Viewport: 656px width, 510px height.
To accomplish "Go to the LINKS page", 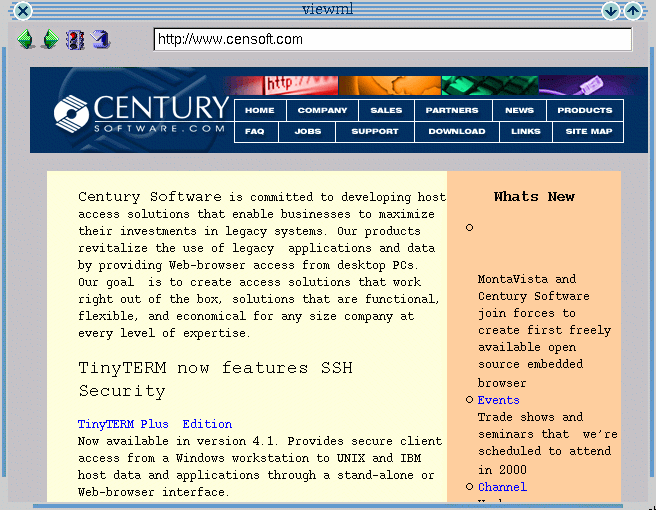I will tap(526, 131).
